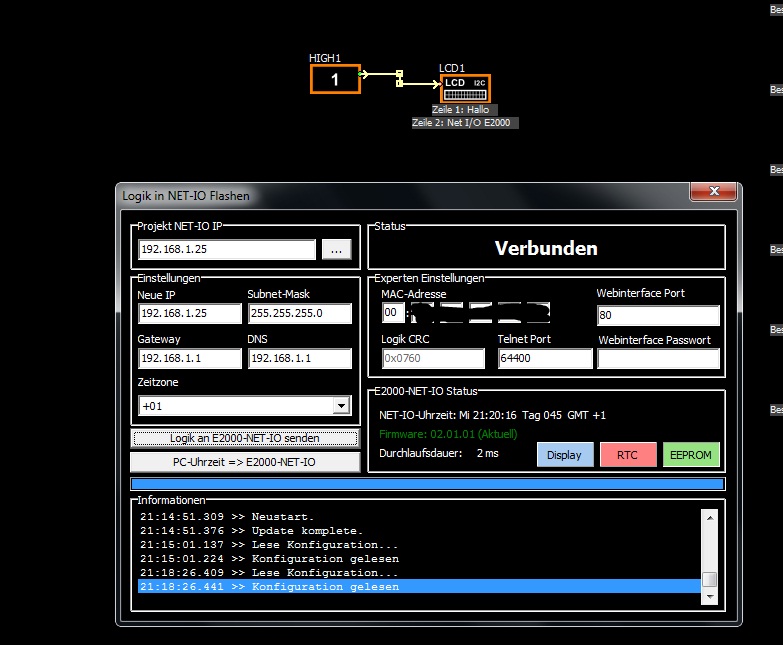This screenshot has height=645, width=783.
Task: Select the LCD1 I2C display block
Action: (465, 88)
